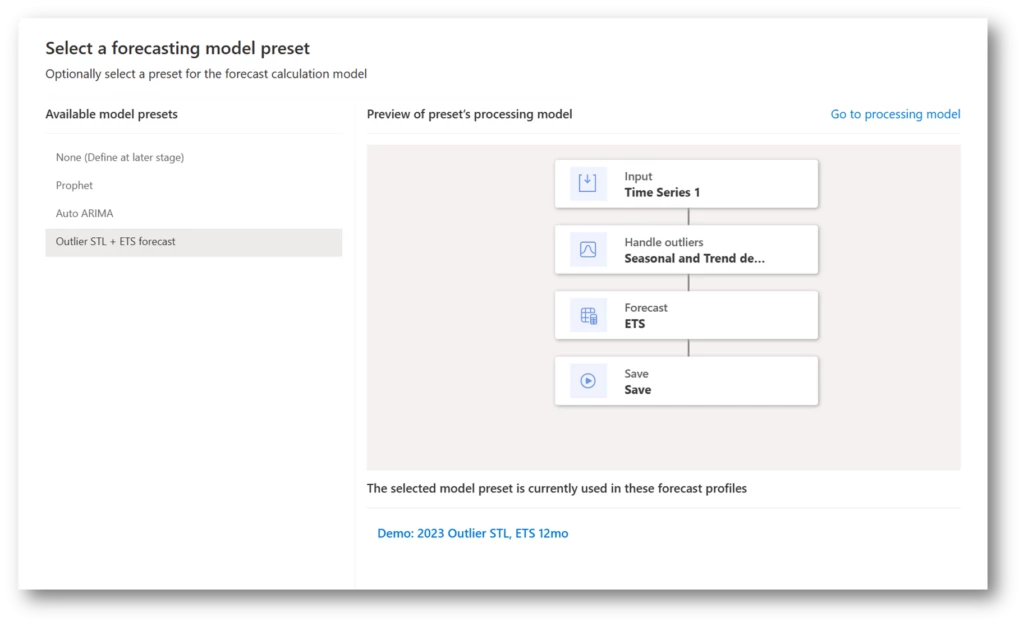
Task: Open the "Demo: 2023 Outlier STL, ETS 12mo" profile
Action: pyautogui.click(x=473, y=533)
